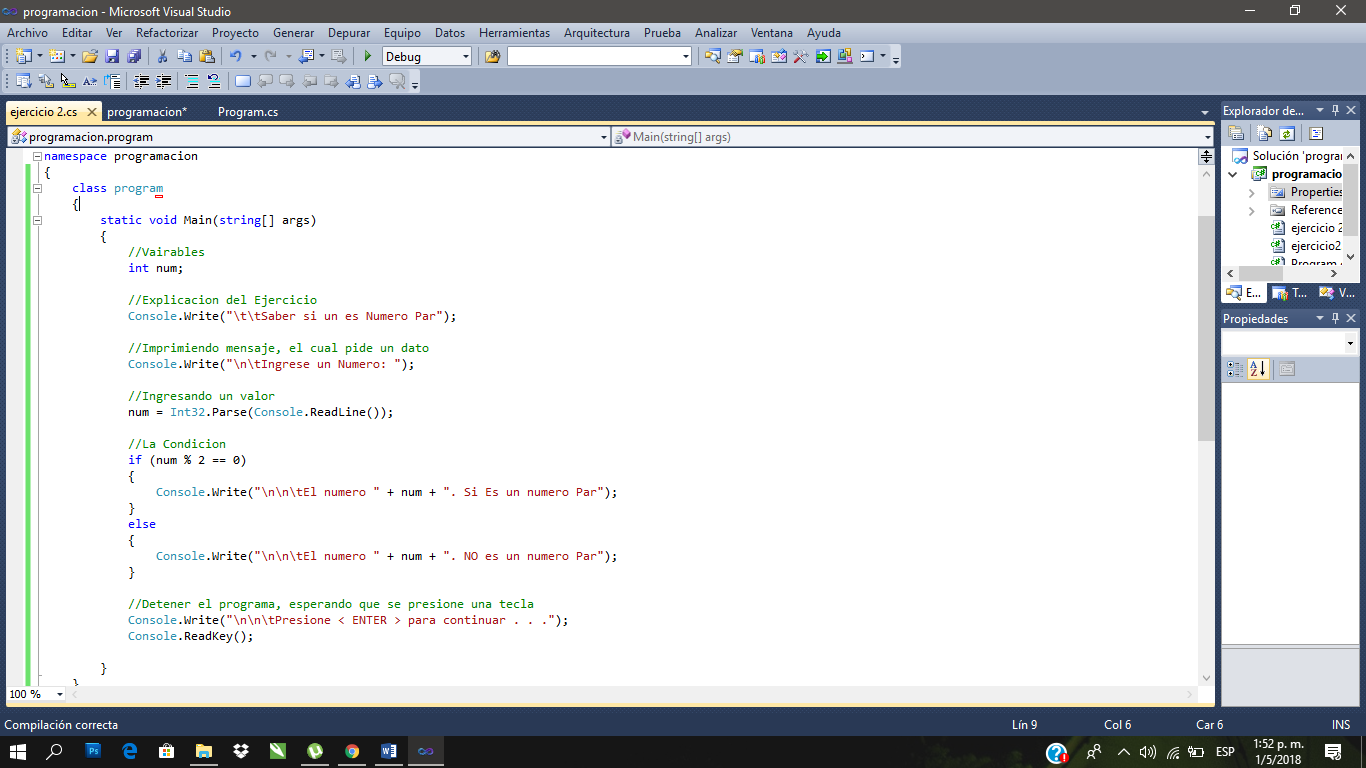Image resolution: width=1366 pixels, height=768 pixels.
Task: Refresh the Explorador de soluciones panel
Action: coord(1286,133)
